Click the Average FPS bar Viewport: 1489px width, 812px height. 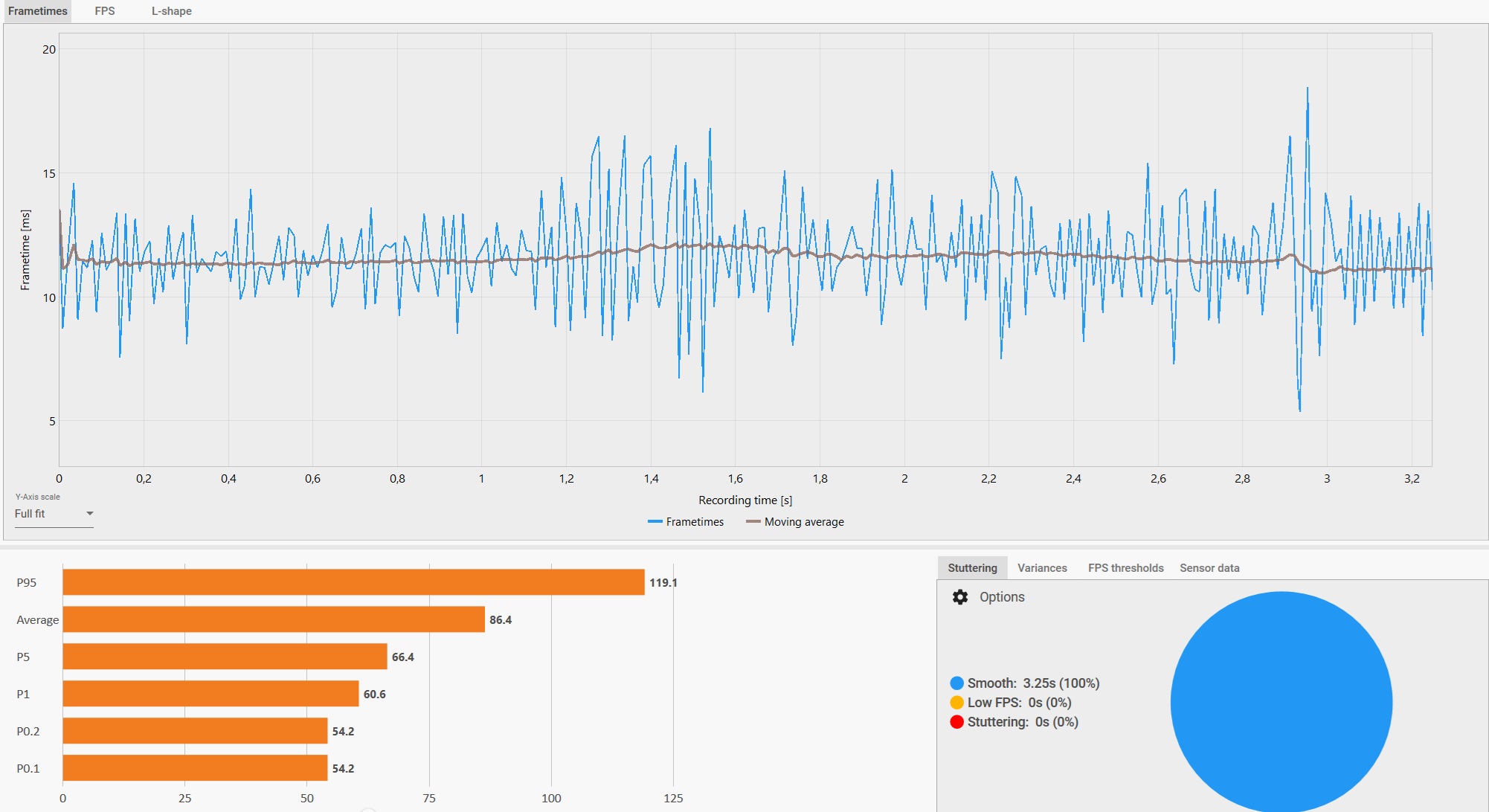tap(274, 619)
